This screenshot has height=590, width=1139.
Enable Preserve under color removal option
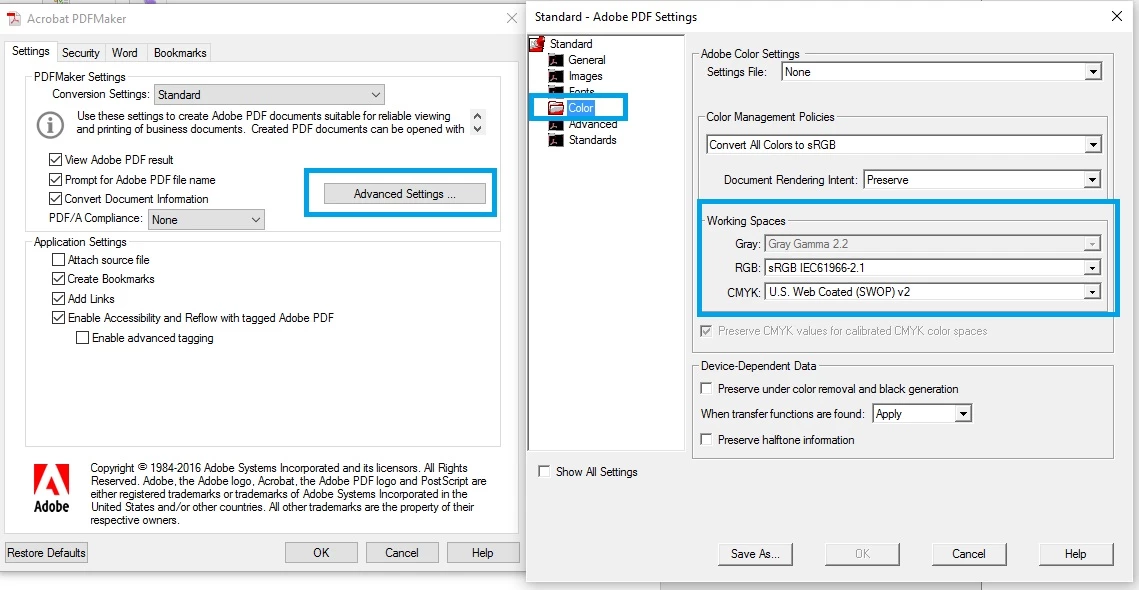[x=705, y=389]
